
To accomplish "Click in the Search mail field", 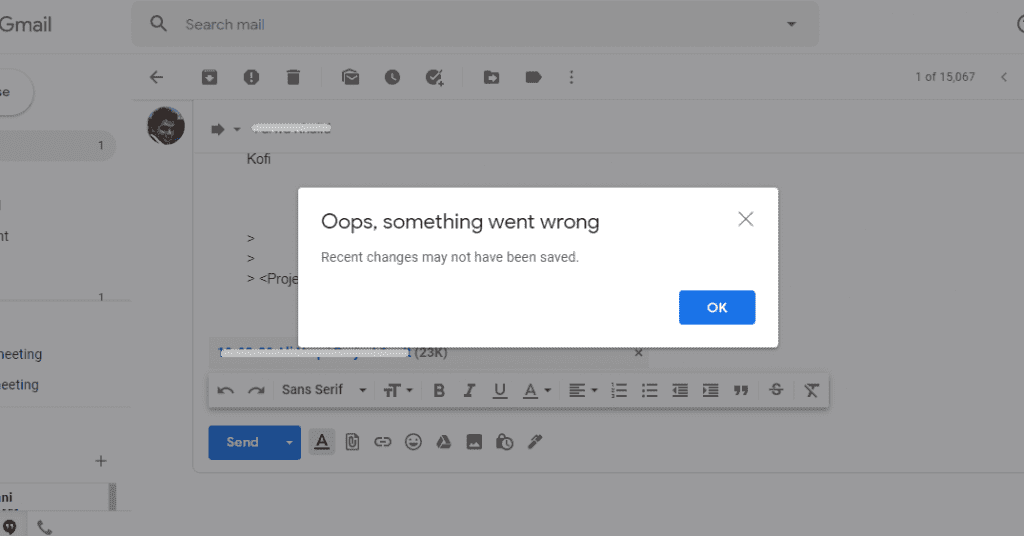I will coord(470,24).
